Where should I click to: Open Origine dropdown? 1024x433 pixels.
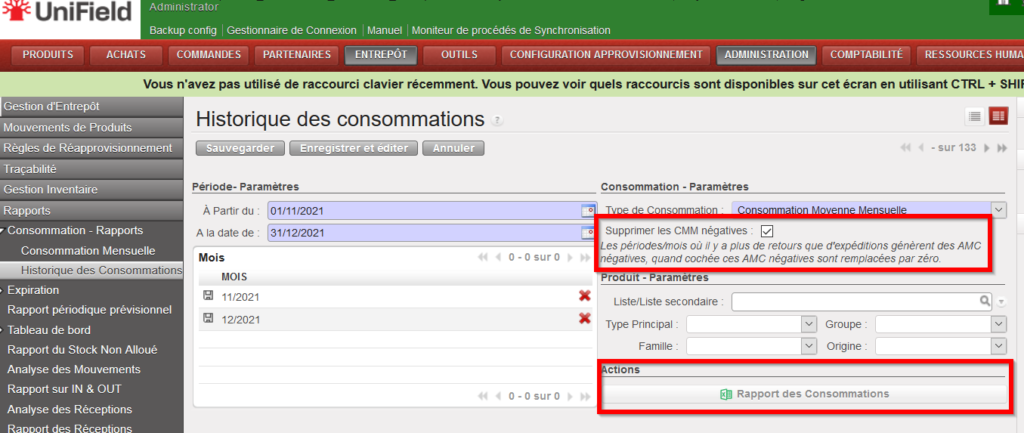tap(999, 345)
